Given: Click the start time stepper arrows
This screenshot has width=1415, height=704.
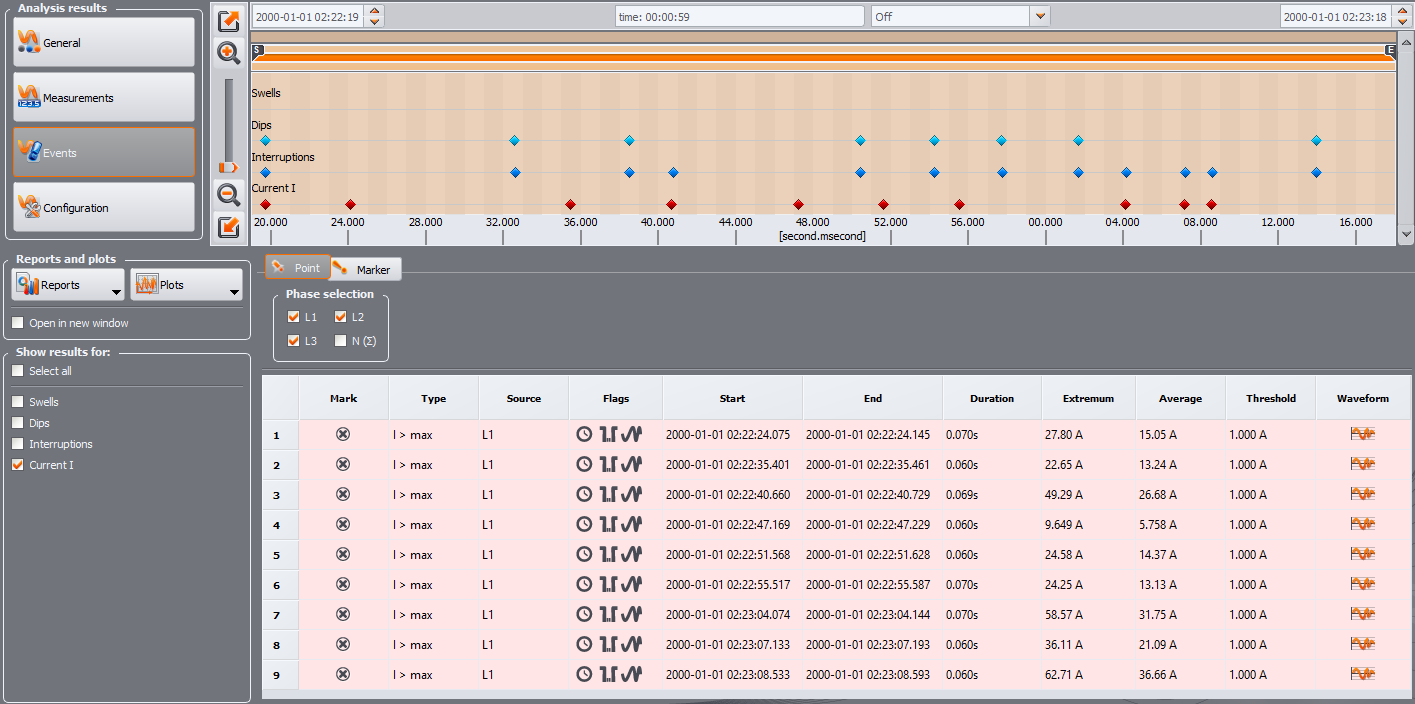Looking at the screenshot, I should [375, 17].
